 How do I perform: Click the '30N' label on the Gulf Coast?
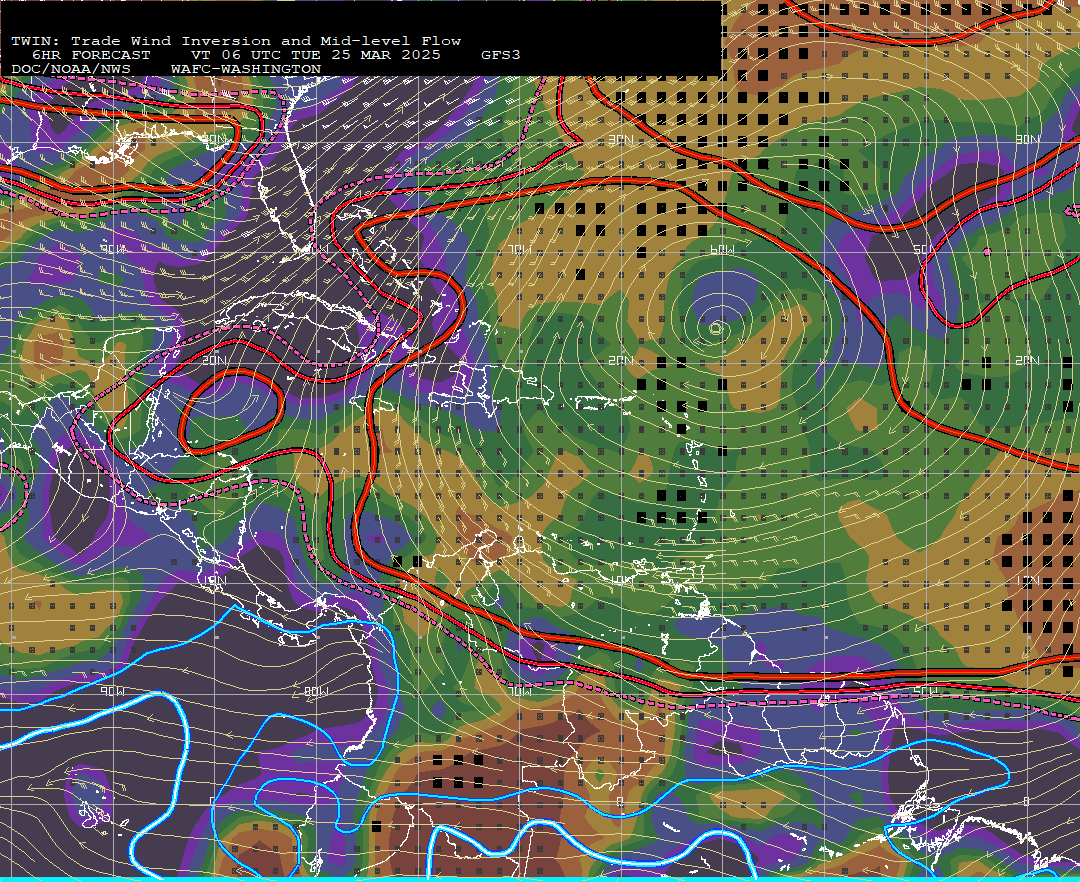coord(214,140)
